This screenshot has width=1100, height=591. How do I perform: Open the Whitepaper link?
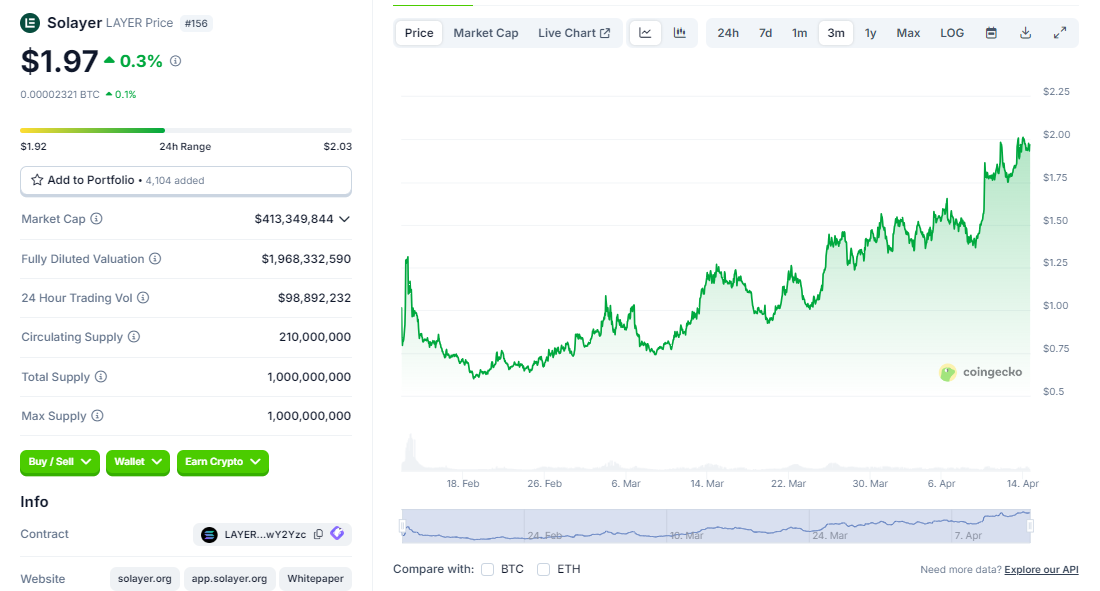click(315, 579)
